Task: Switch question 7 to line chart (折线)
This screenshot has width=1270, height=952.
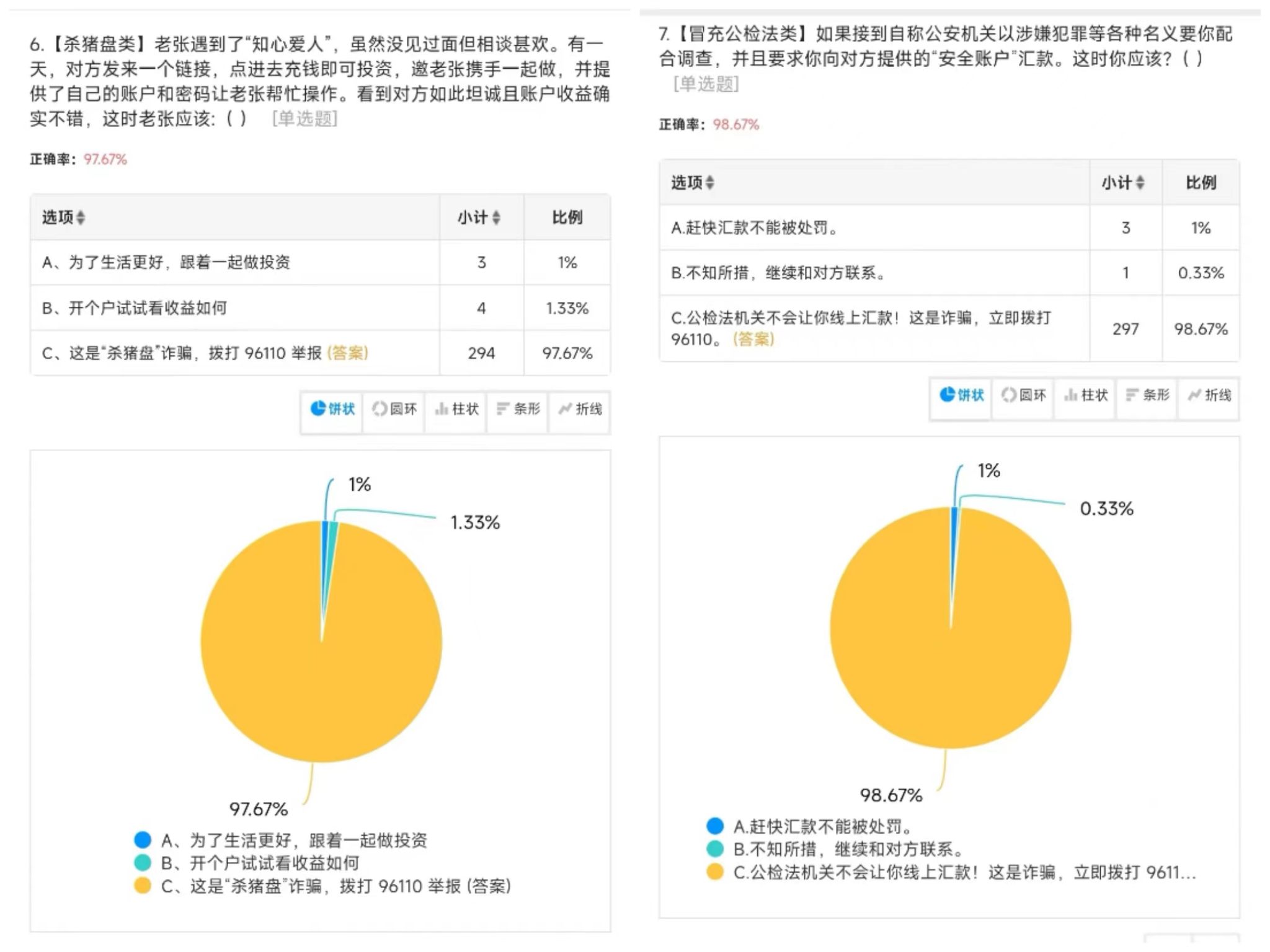Action: point(1209,395)
